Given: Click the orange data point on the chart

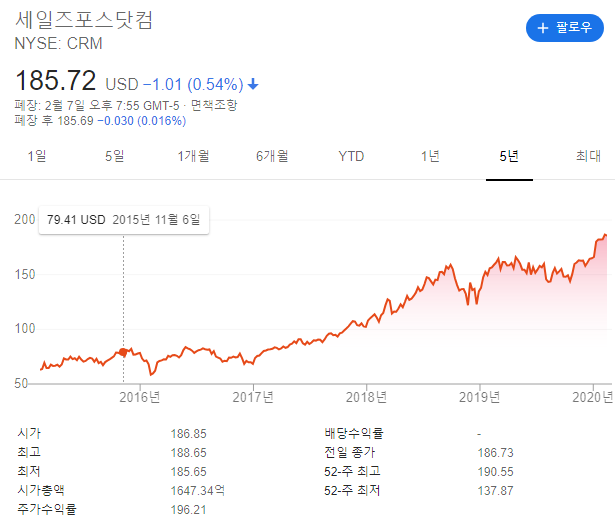Looking at the screenshot, I should pyautogui.click(x=123, y=352).
